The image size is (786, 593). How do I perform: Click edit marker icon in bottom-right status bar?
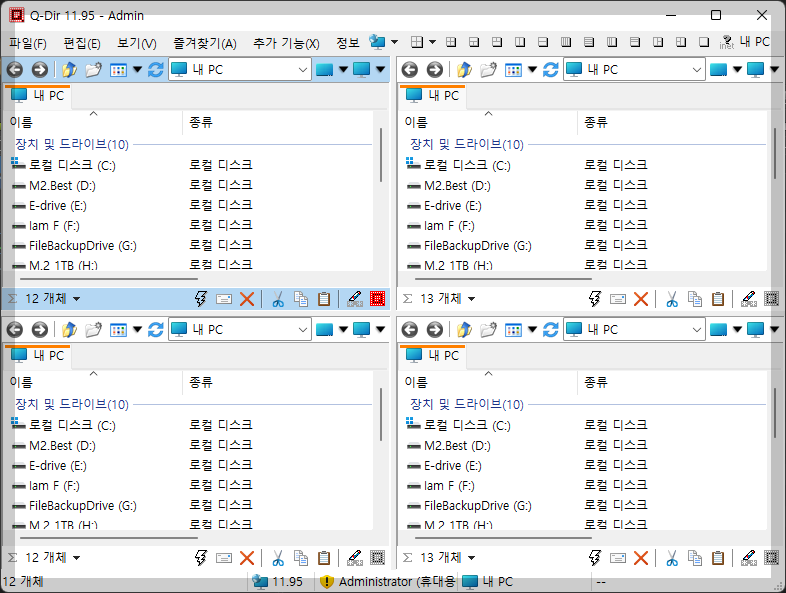pyautogui.click(x=749, y=558)
